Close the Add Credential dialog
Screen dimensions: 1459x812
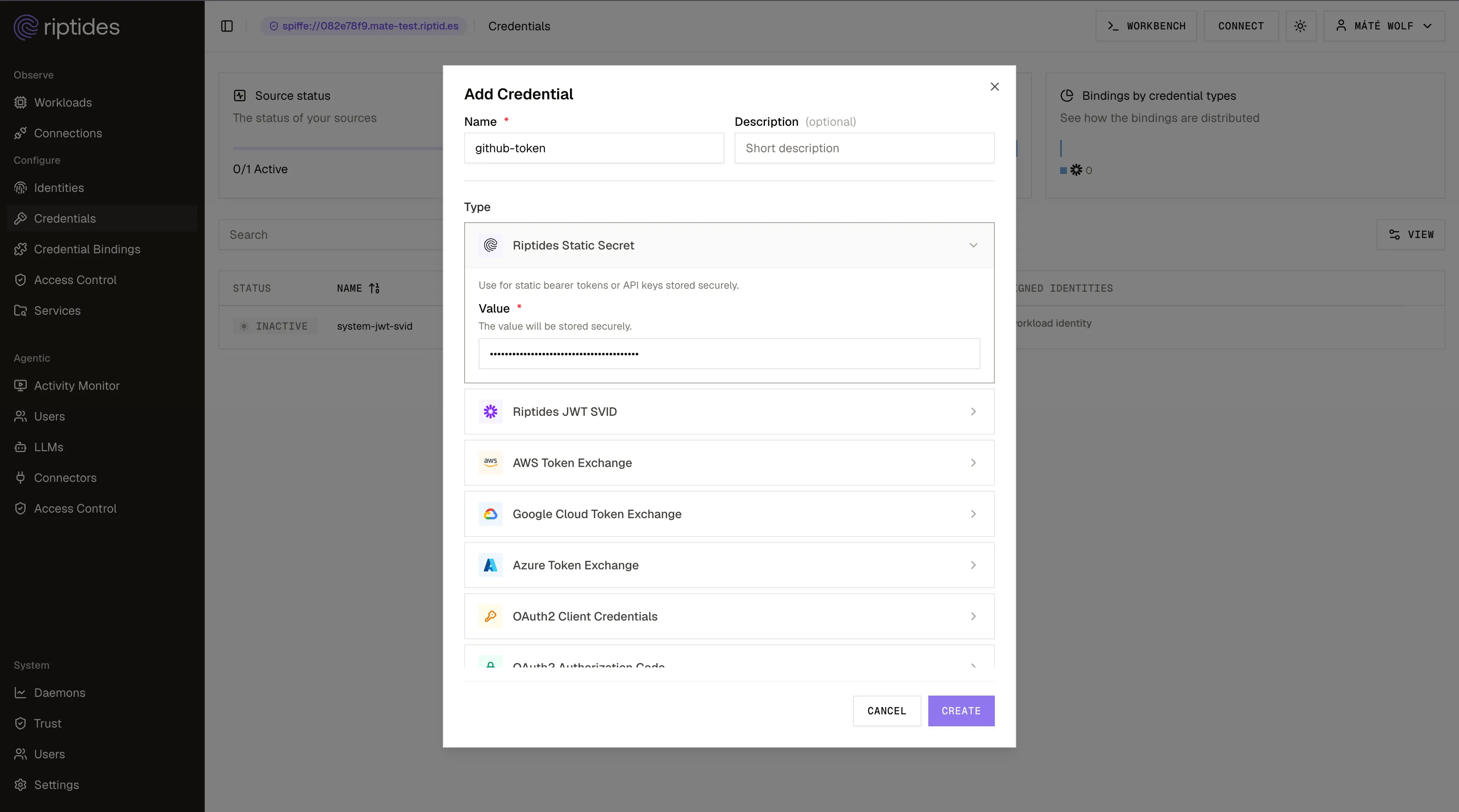pos(994,87)
